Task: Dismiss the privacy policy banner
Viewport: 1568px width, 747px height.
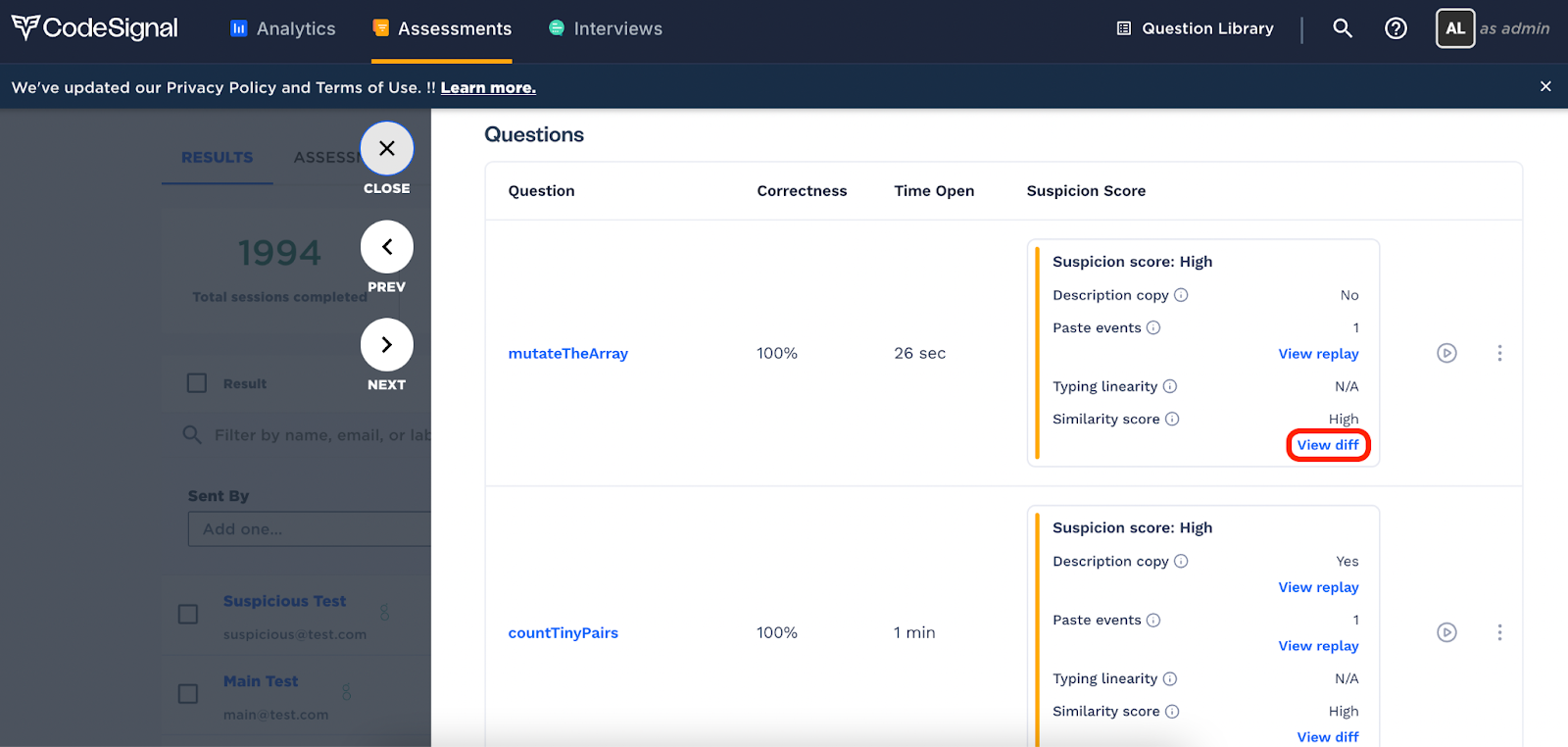Action: 1545,86
